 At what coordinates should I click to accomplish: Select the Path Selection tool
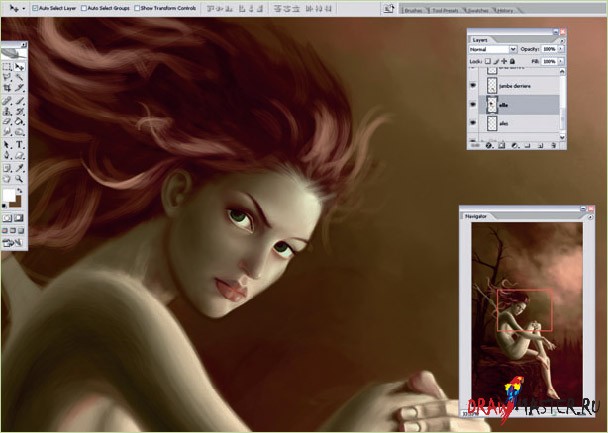[7, 145]
